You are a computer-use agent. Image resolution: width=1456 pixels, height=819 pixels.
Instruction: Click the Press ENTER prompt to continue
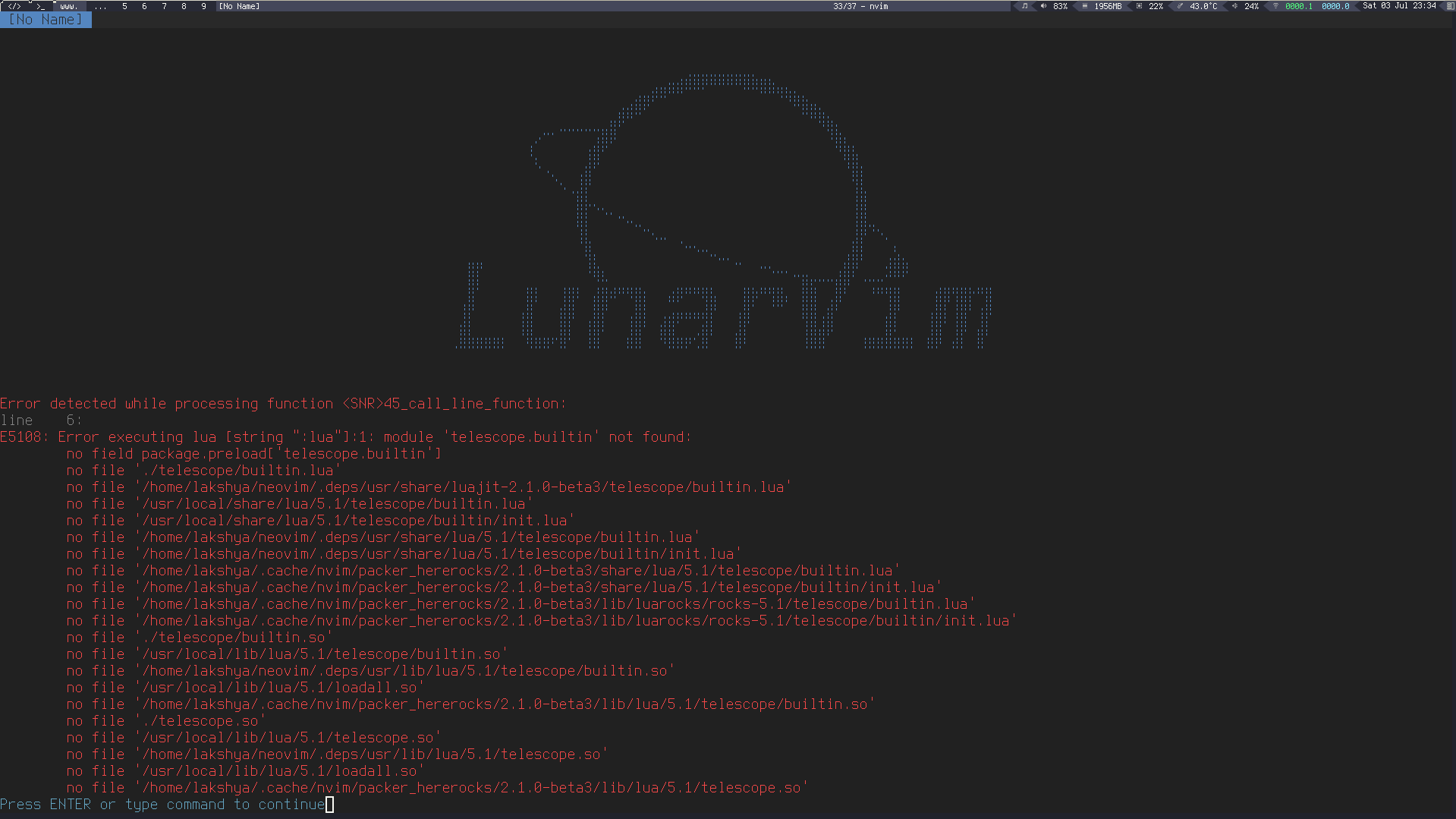point(163,804)
